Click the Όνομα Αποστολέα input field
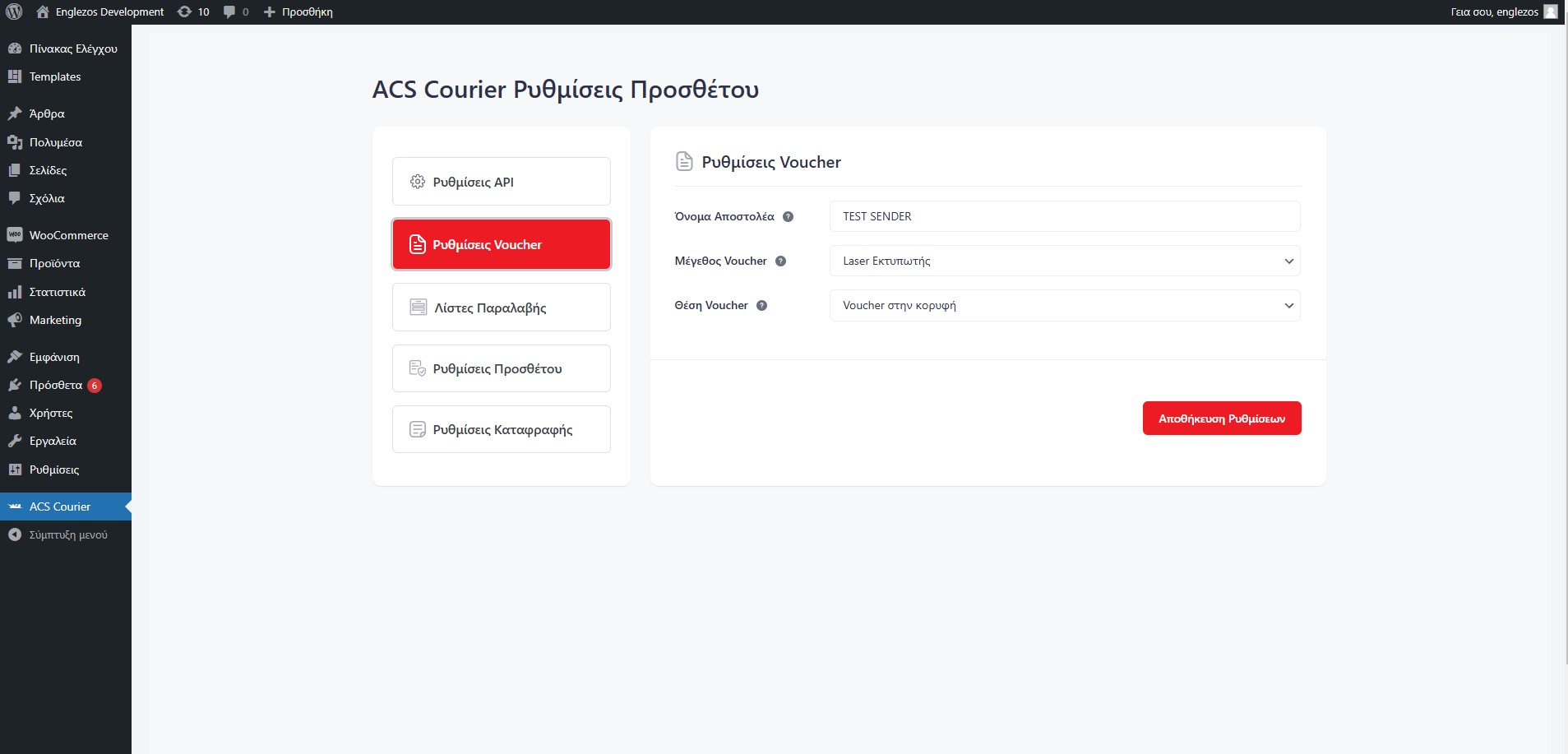 (x=1065, y=216)
